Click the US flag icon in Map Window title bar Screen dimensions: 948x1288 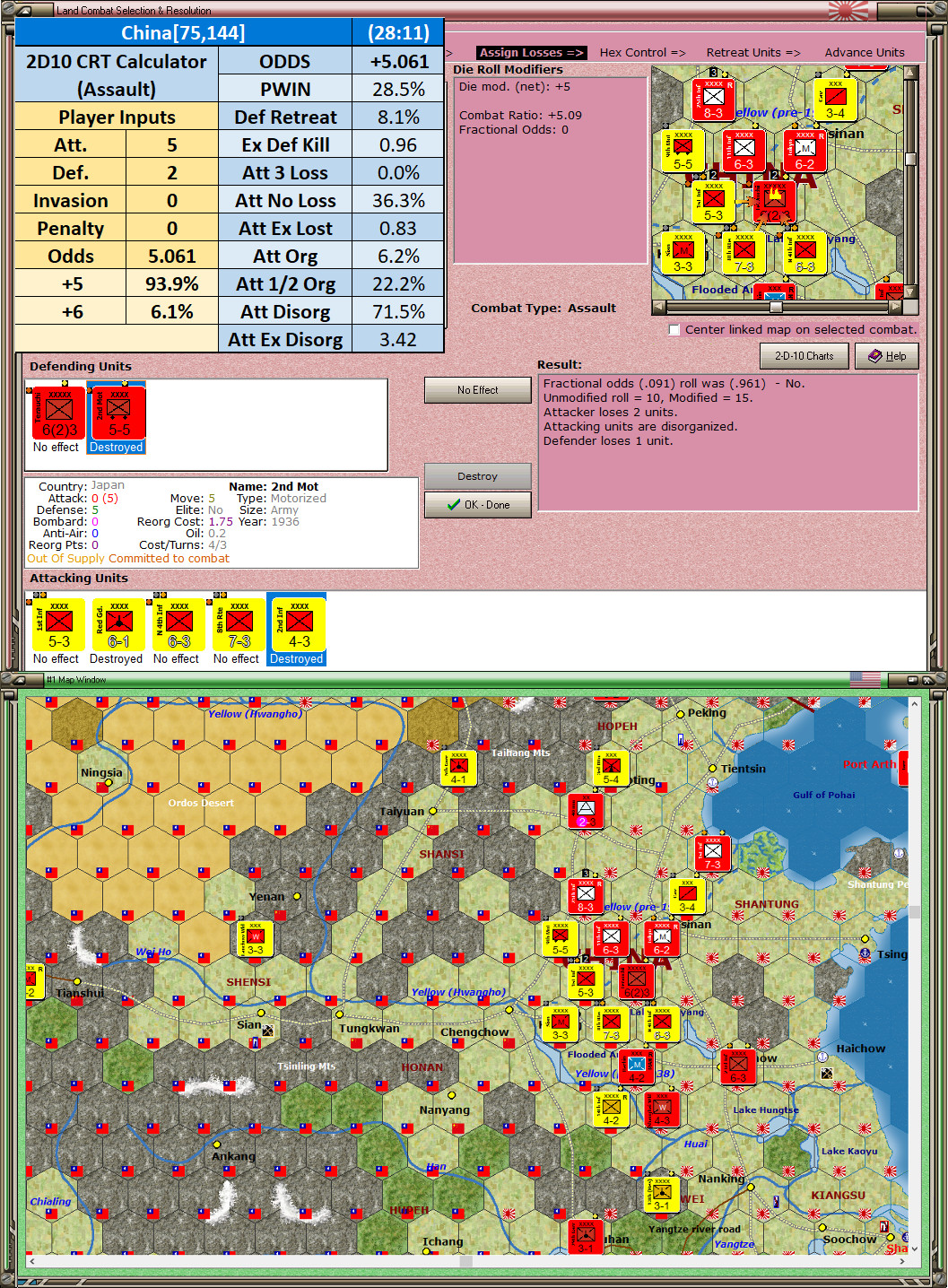(x=865, y=680)
